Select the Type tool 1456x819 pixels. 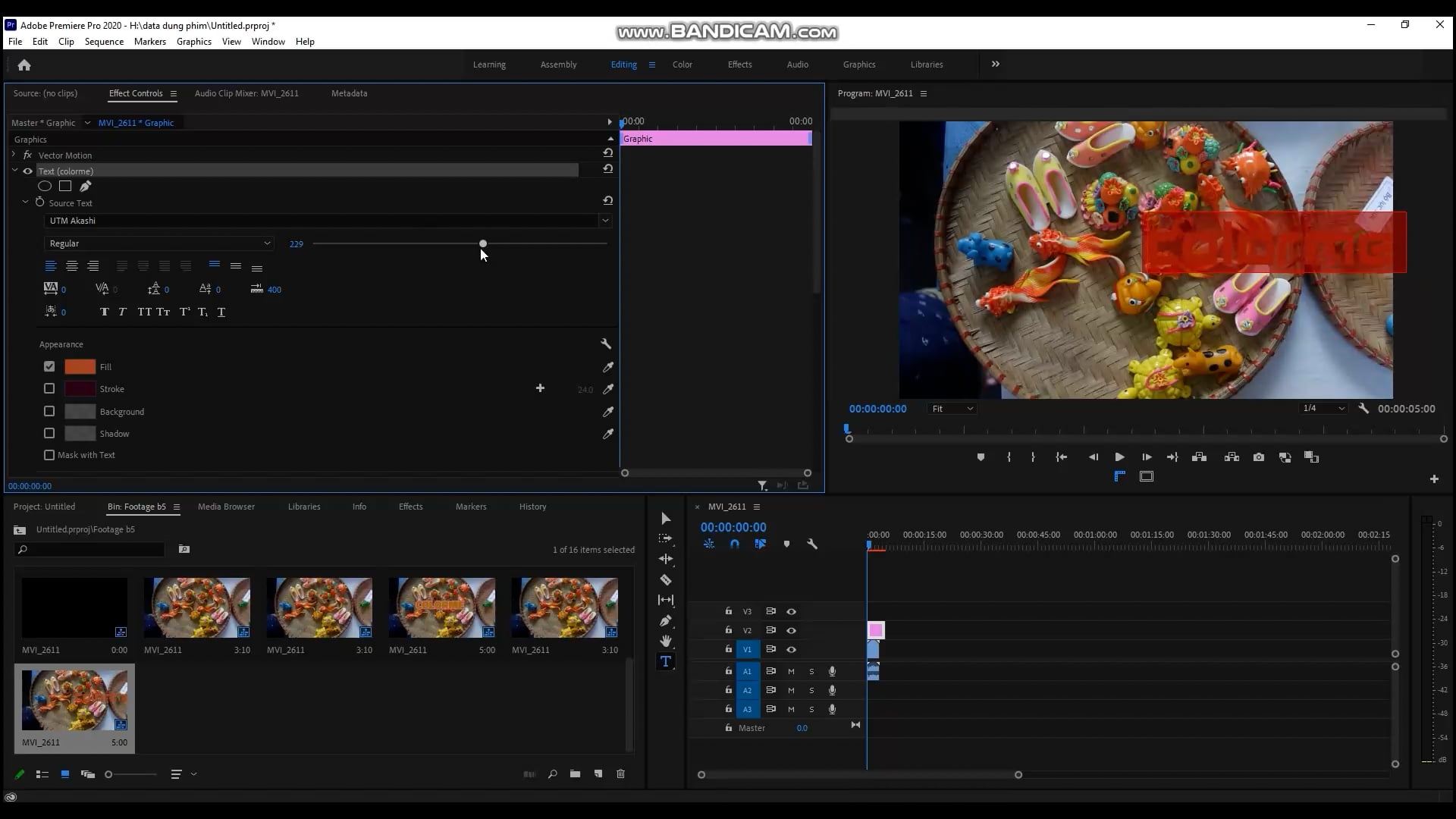point(665,662)
